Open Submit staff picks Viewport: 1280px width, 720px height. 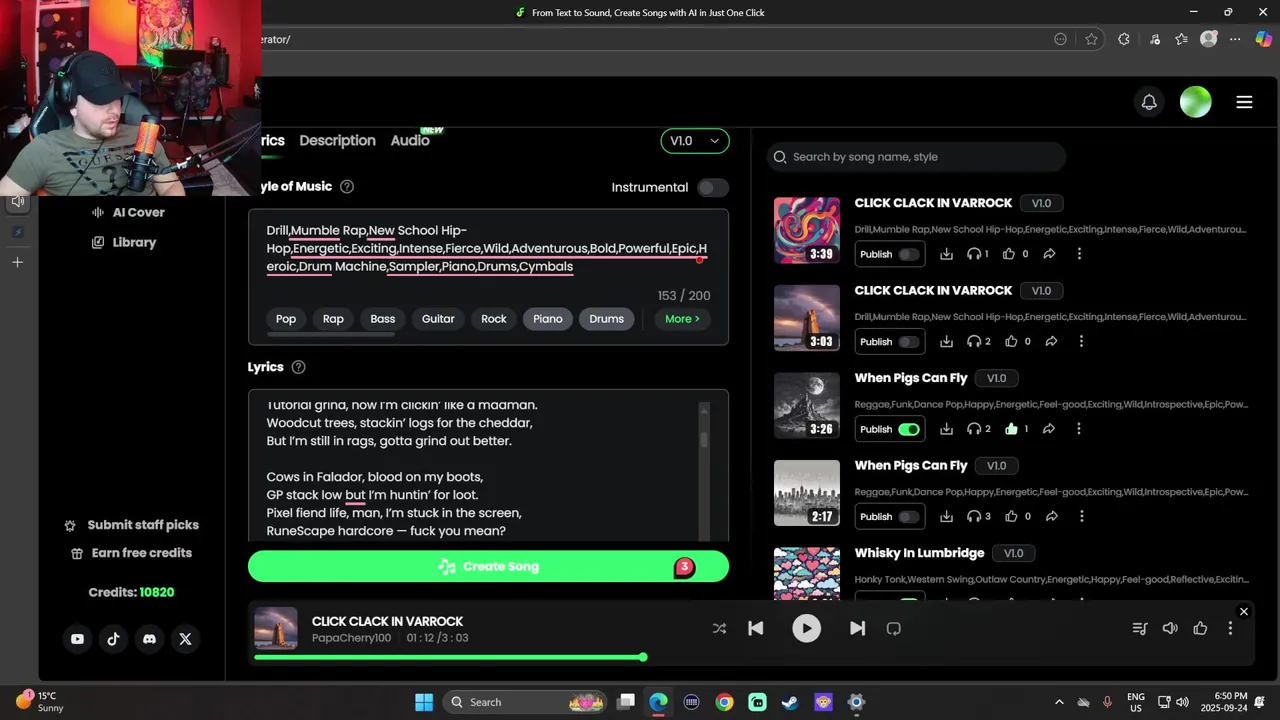[131, 525]
